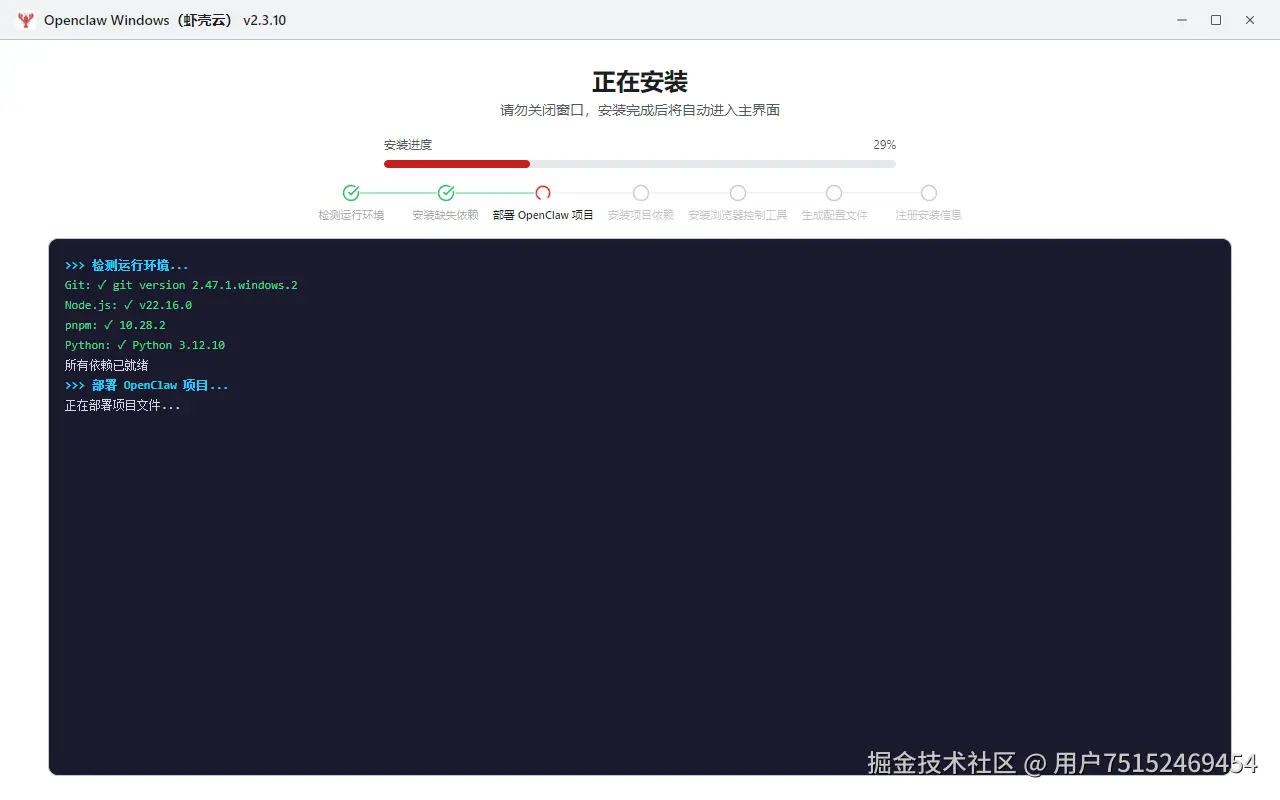1280x800 pixels.
Task: Click the 注册安装信息 step circle
Action: pos(929,193)
